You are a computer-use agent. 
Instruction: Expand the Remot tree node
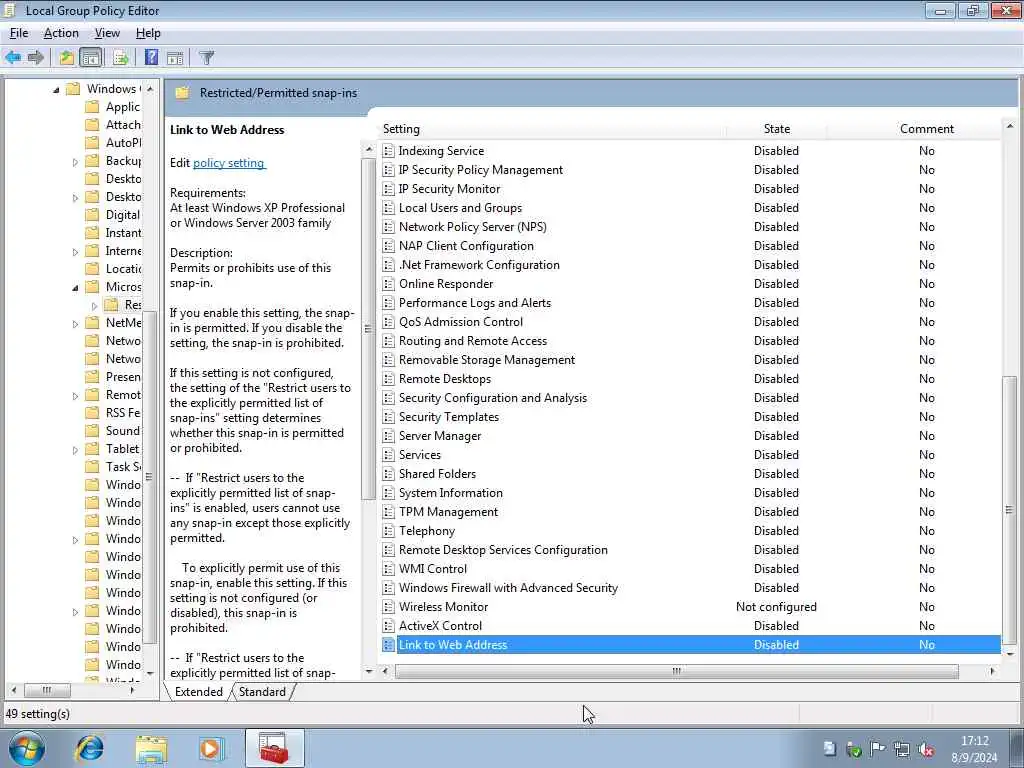tap(75, 396)
